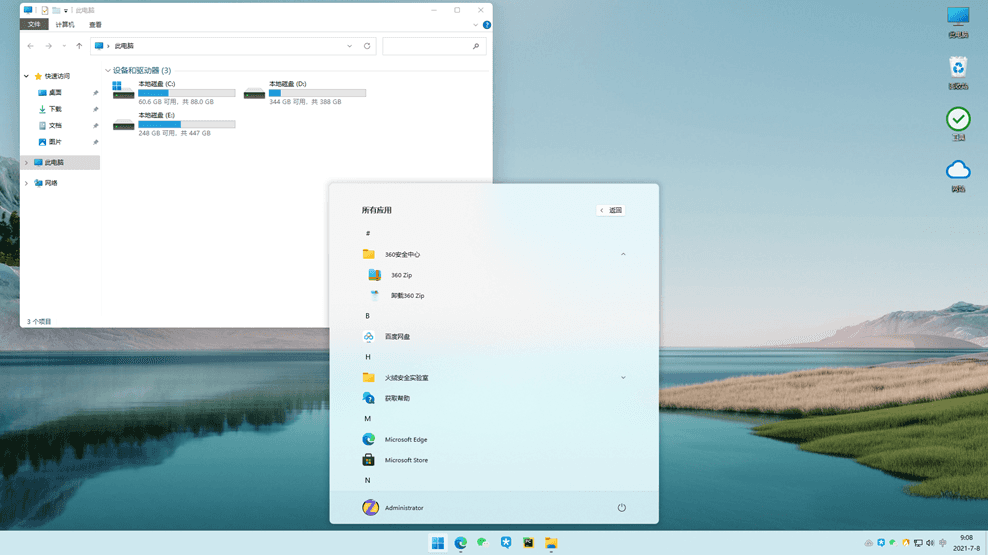This screenshot has height=555, width=988.
Task: Click the Explorer back arrow
Action: coord(30,46)
